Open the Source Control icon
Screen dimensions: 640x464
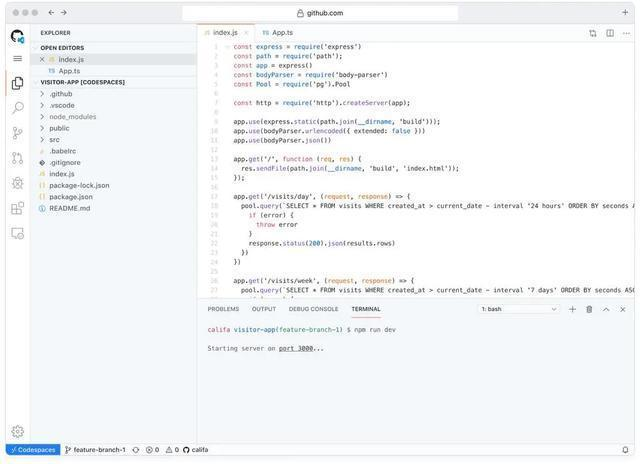coord(18,133)
